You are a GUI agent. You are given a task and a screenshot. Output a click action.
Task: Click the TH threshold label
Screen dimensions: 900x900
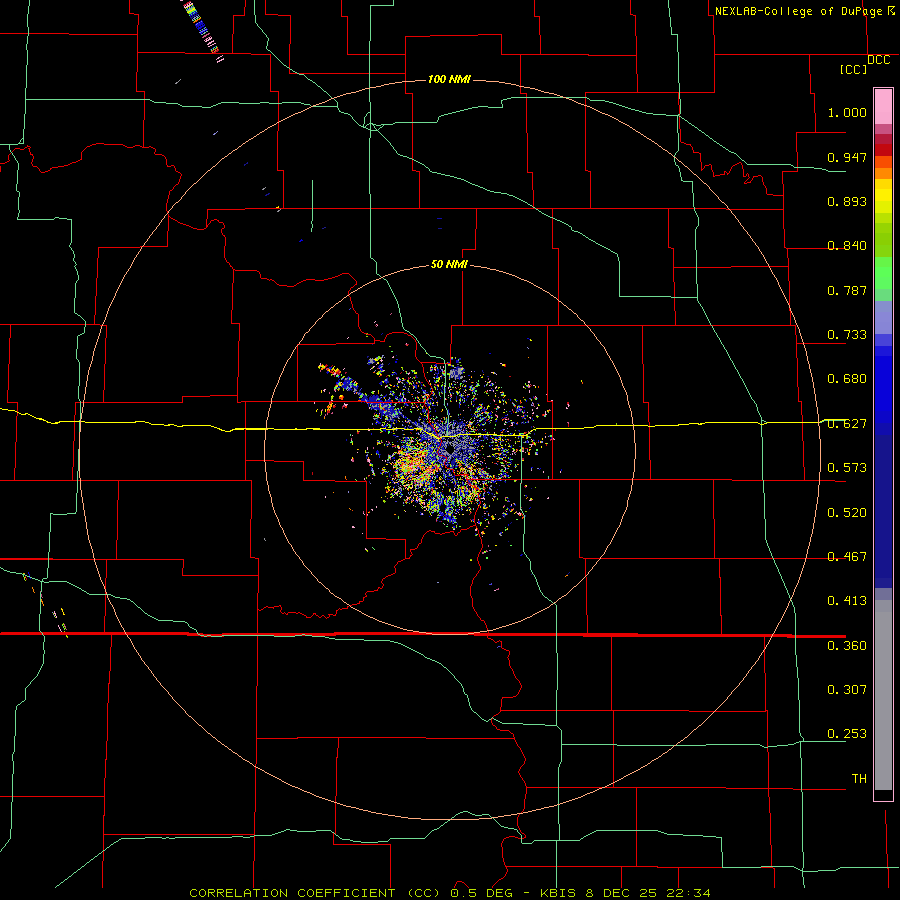[859, 779]
